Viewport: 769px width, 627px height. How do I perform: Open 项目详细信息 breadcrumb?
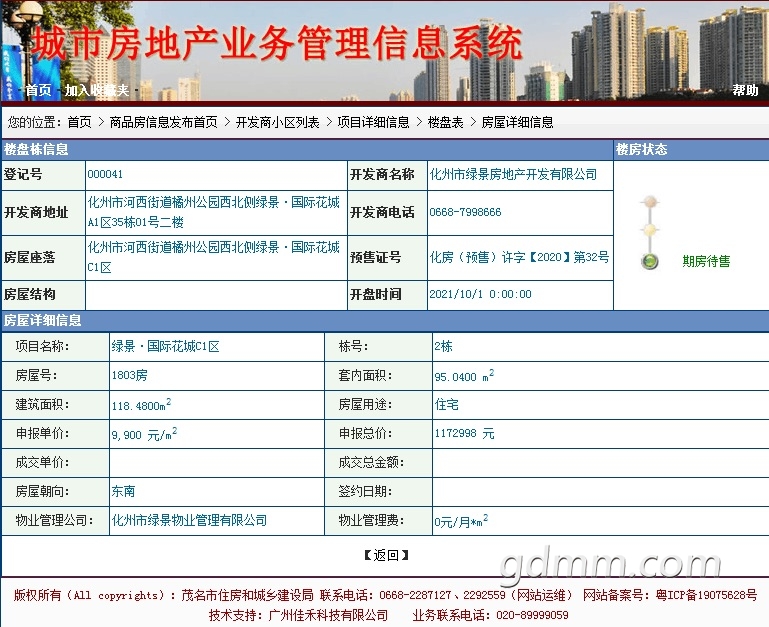[x=373, y=122]
